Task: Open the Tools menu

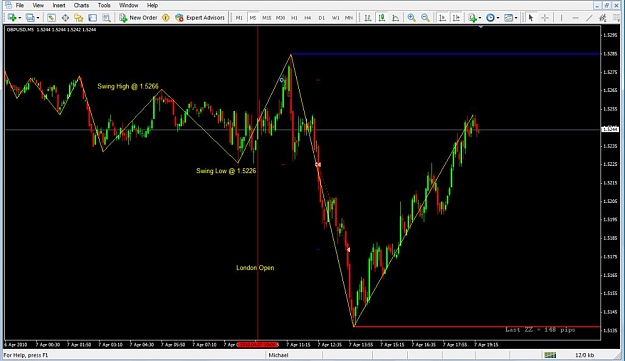Action: (x=104, y=5)
